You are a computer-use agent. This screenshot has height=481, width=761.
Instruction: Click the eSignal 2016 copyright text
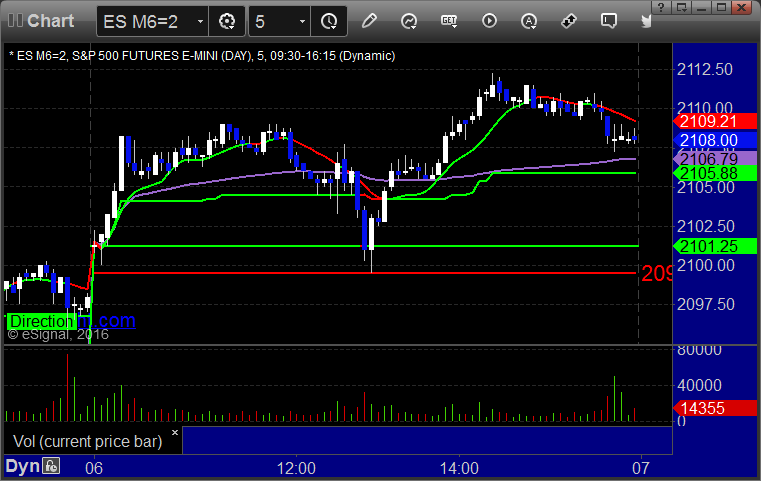58,334
